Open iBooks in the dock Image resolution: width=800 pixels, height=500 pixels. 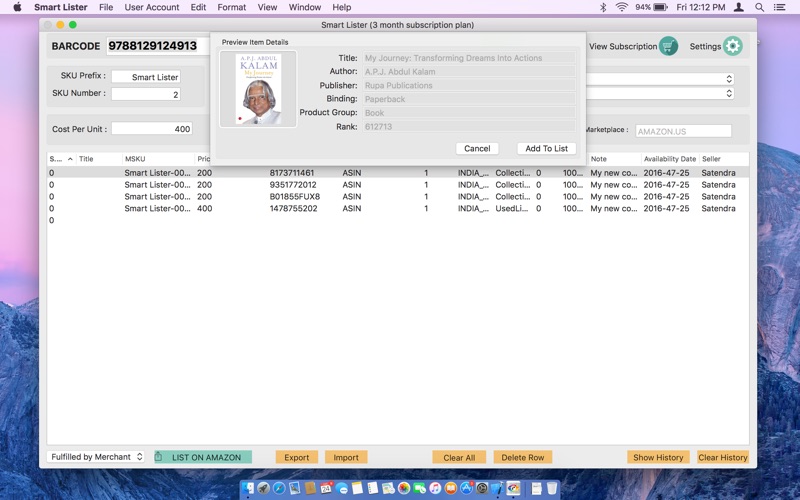451,488
